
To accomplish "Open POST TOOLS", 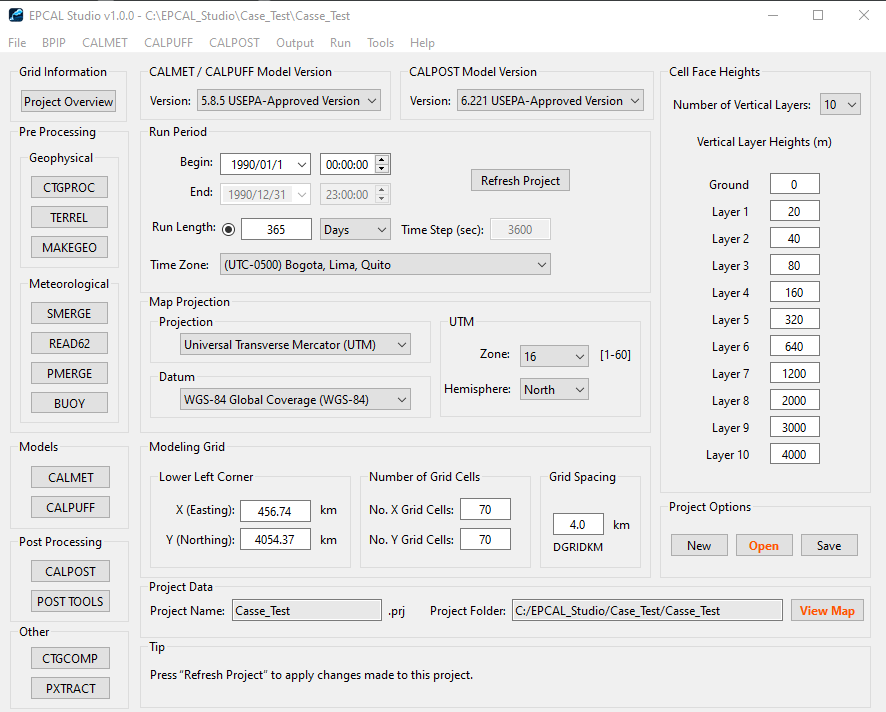I will tap(71, 601).
